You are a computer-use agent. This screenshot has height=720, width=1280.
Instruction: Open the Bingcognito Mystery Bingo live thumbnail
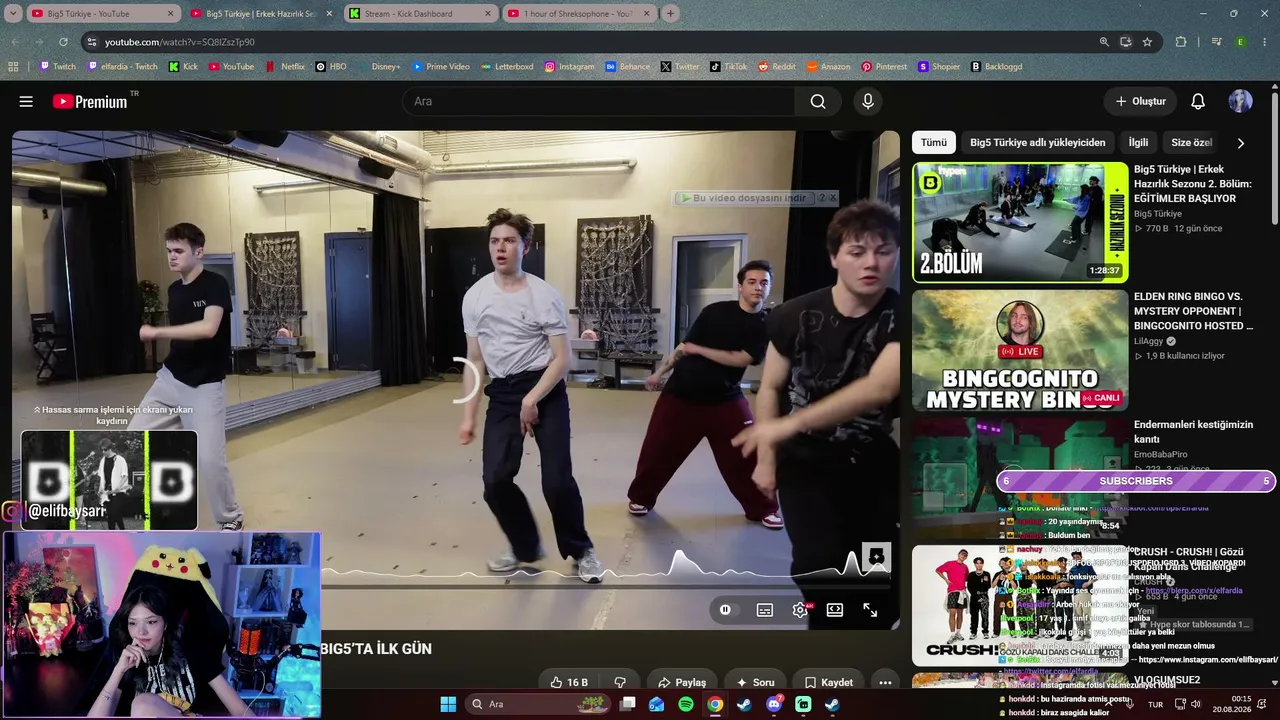tap(1020, 350)
